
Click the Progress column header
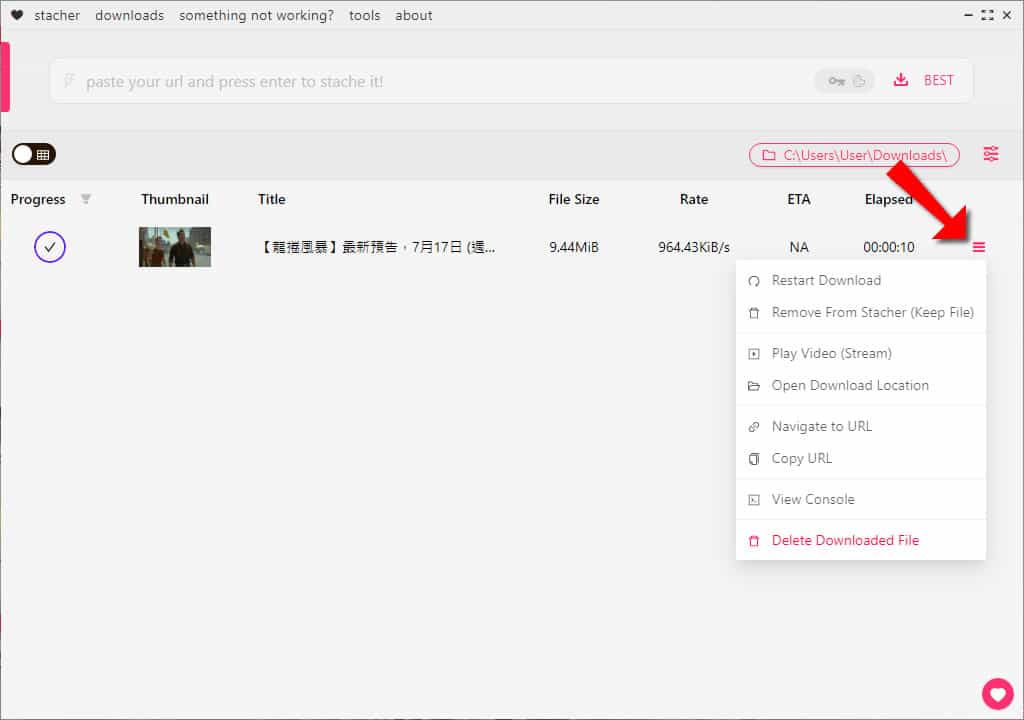tap(38, 199)
